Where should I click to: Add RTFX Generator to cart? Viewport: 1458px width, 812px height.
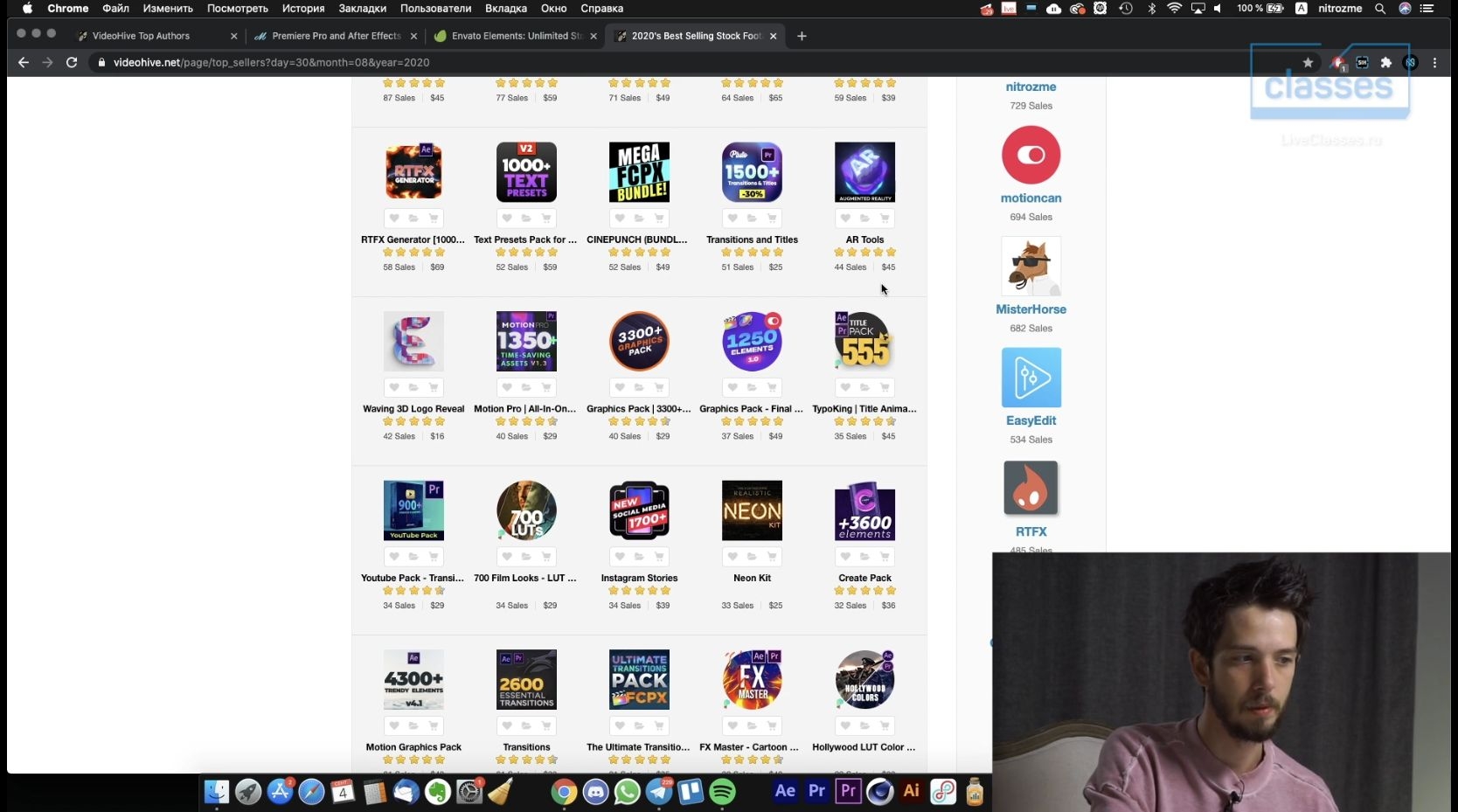click(434, 219)
